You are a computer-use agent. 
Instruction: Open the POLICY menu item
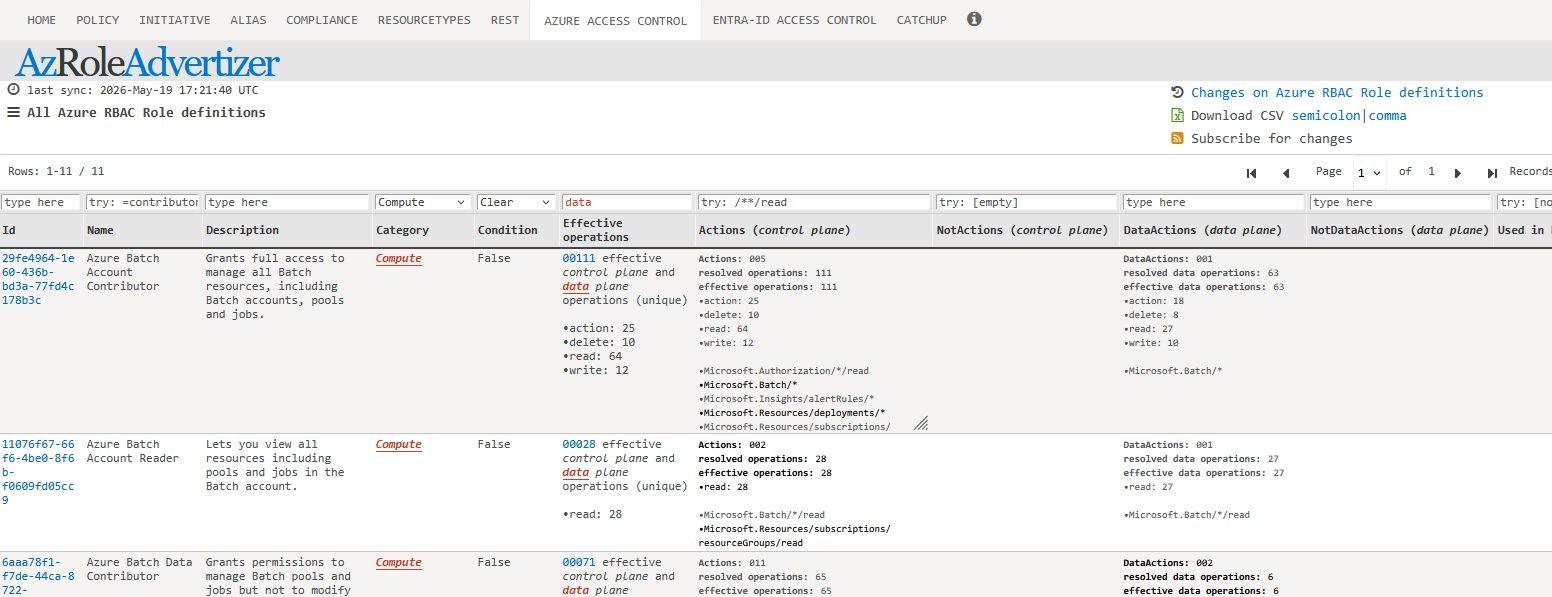[98, 20]
